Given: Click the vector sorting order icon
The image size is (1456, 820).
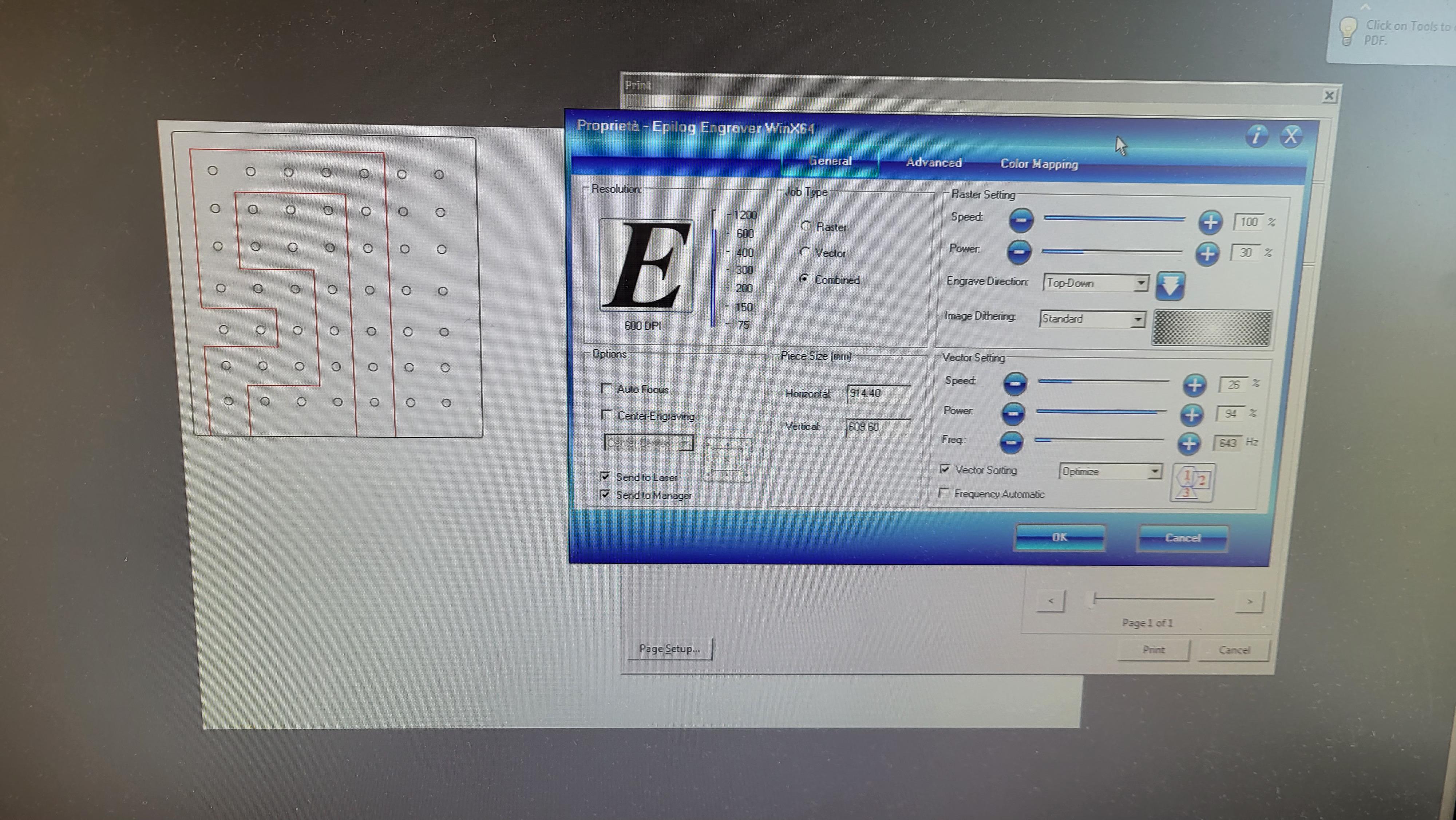Looking at the screenshot, I should [x=1192, y=484].
